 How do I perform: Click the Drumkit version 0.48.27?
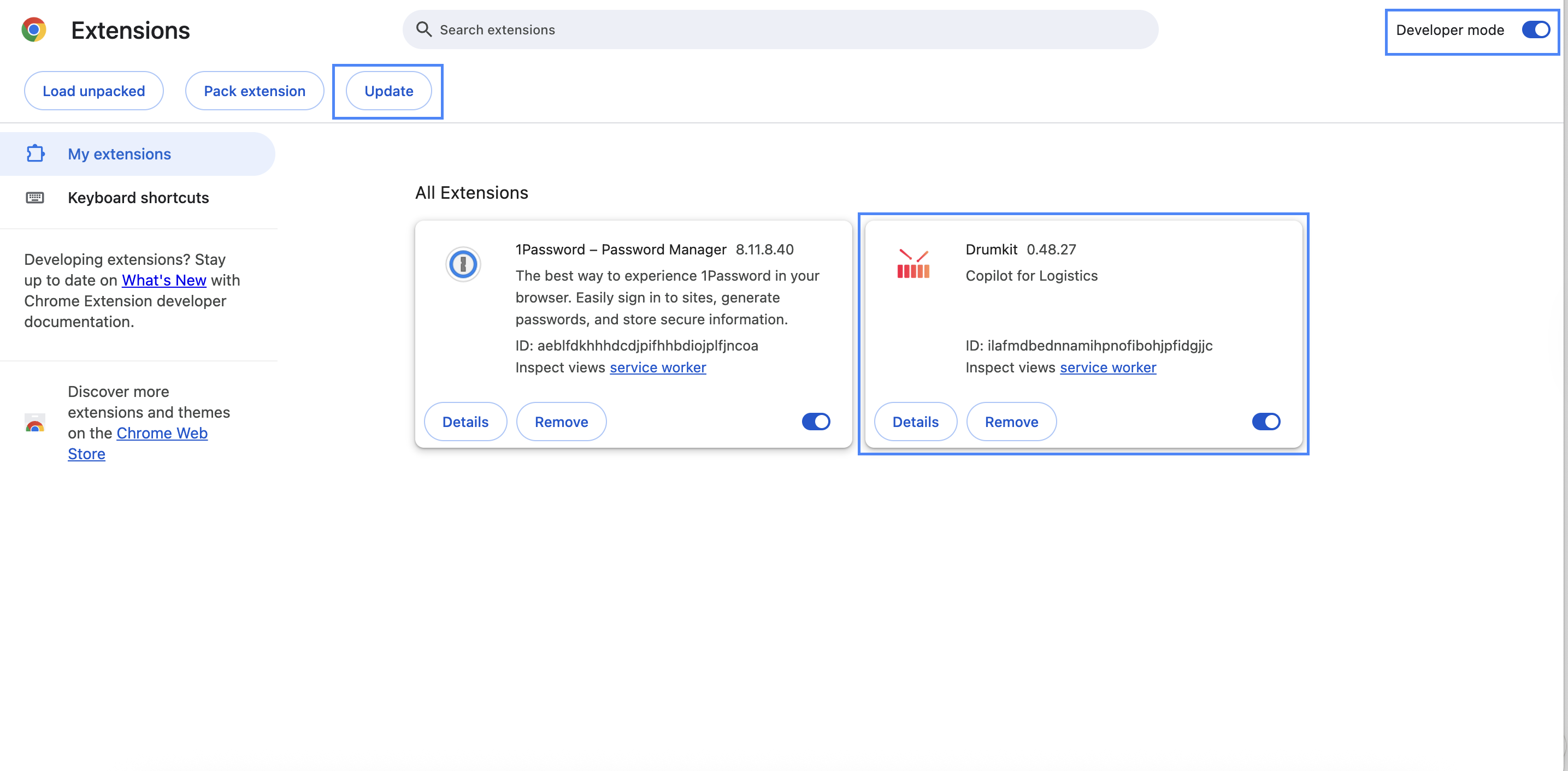pos(1051,250)
